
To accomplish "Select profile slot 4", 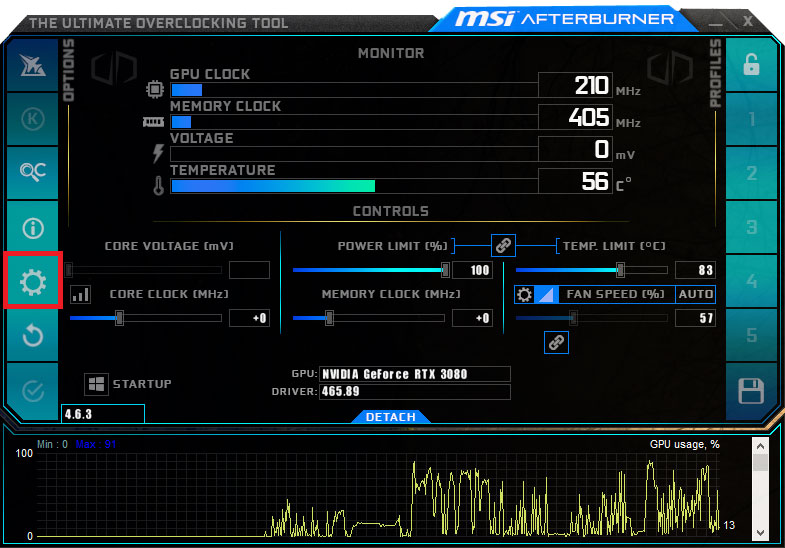I will tap(751, 282).
